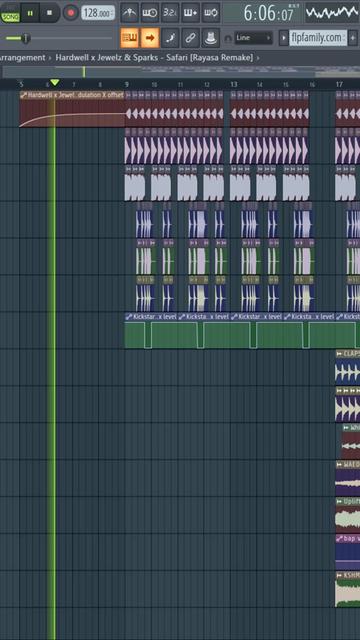Open the Line snap dropdown

pos(253,38)
